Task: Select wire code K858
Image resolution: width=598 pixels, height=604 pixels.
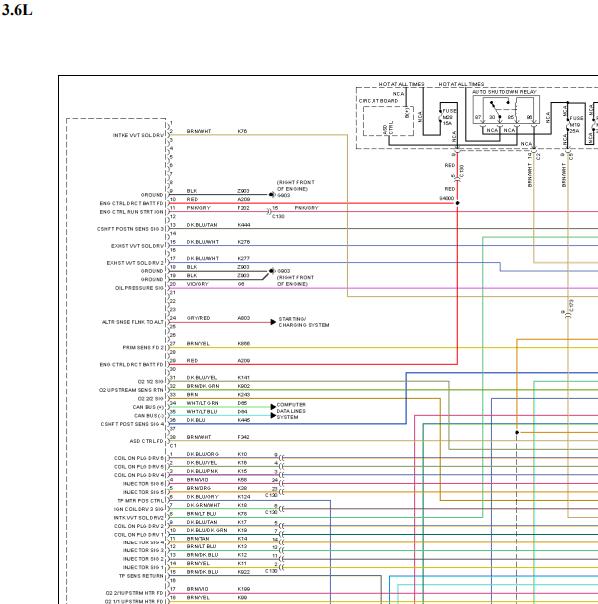Action: pyautogui.click(x=244, y=344)
